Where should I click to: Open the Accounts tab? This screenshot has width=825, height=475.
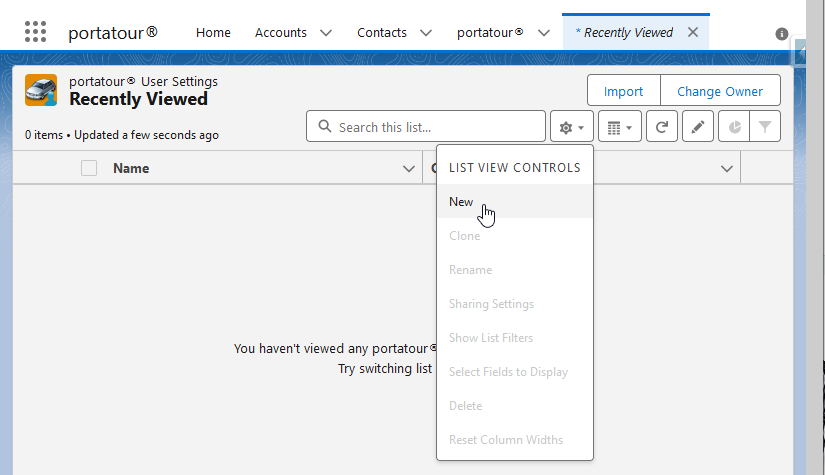tap(280, 33)
